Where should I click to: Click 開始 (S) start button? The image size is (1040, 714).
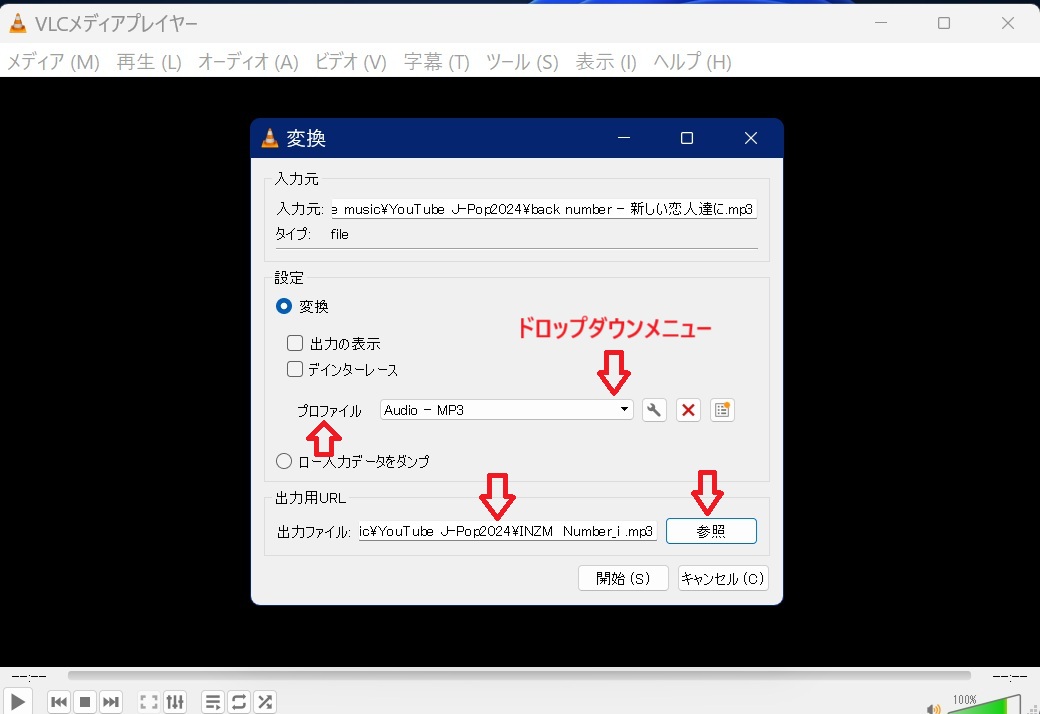coord(623,578)
